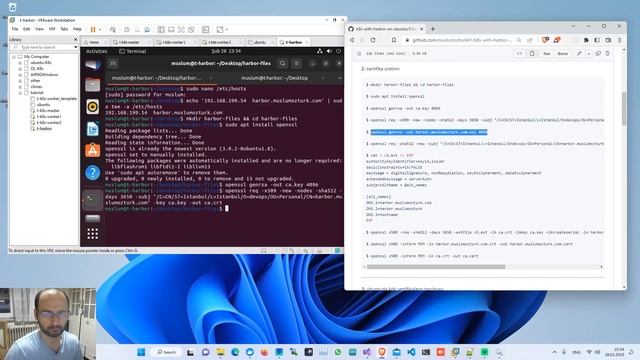Click the VMware Unity mode icon
This screenshot has height=360, width=640.
click(191, 29)
